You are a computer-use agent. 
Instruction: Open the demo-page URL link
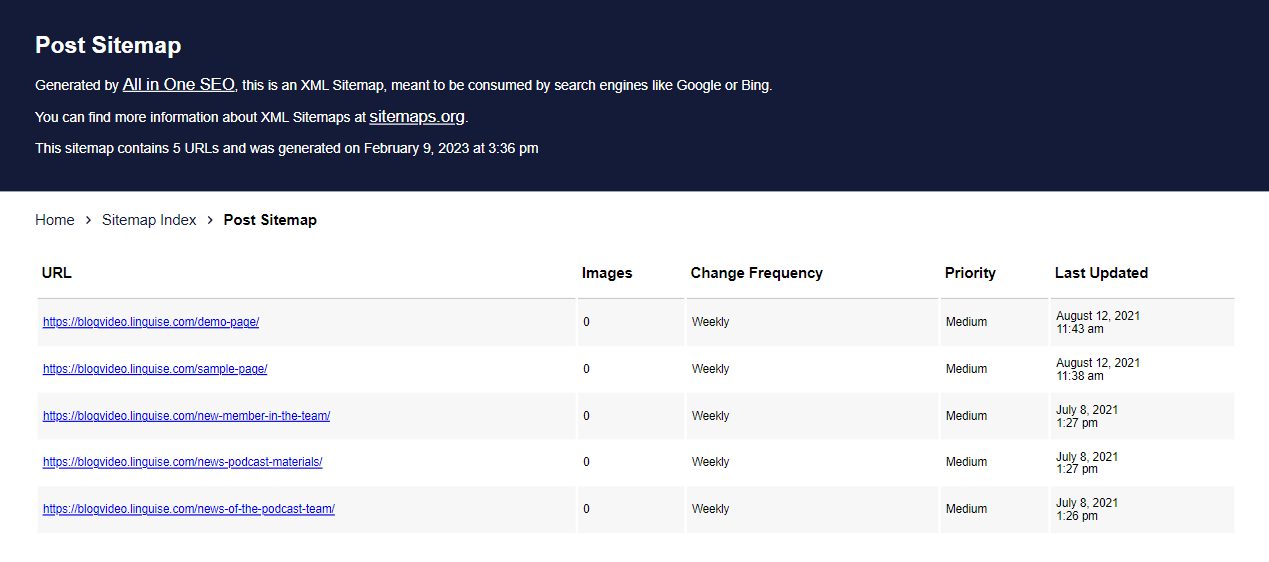coord(151,322)
